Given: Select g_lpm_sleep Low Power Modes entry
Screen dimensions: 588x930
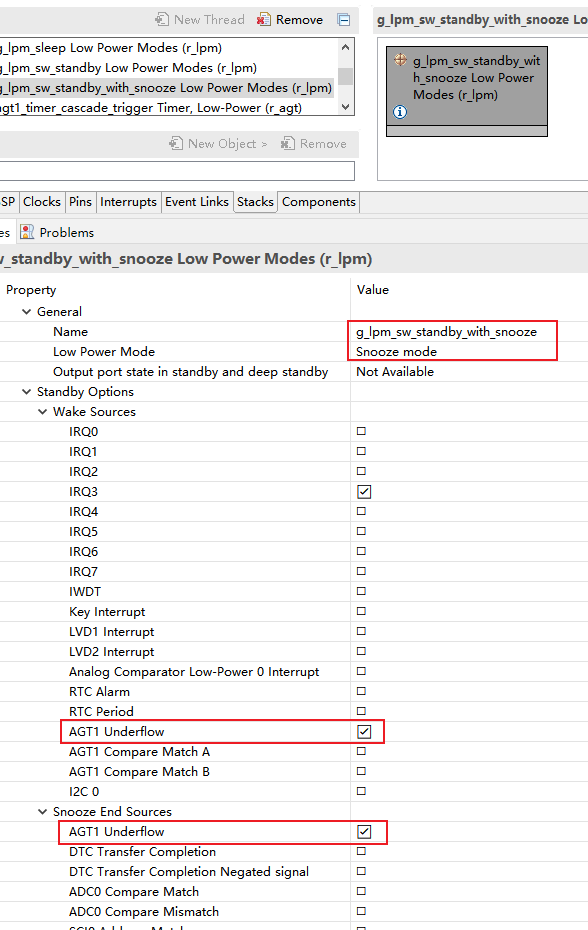Looking at the screenshot, I should click(111, 47).
